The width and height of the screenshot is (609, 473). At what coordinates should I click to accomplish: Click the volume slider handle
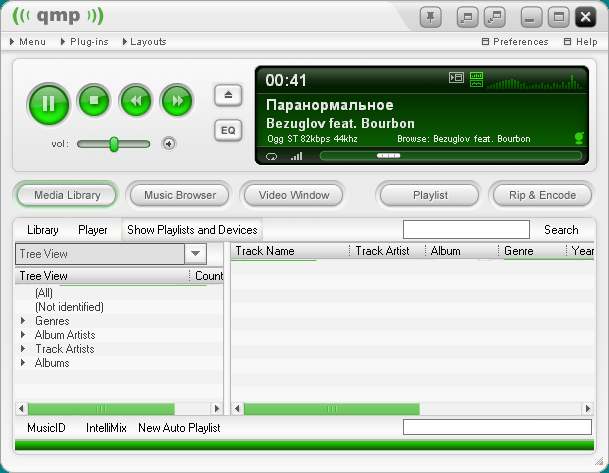click(x=114, y=144)
